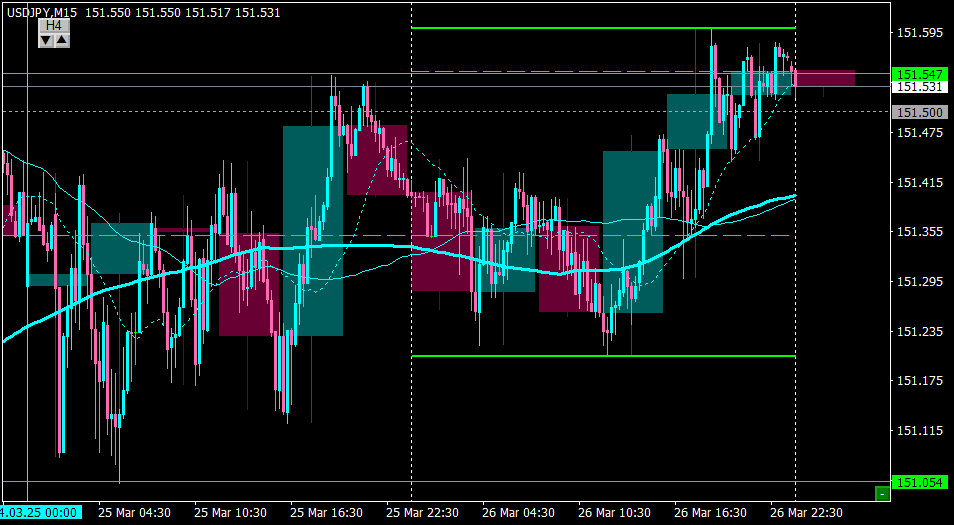
Task: Click the 26 Mar 04:30 time label
Action: (518, 513)
